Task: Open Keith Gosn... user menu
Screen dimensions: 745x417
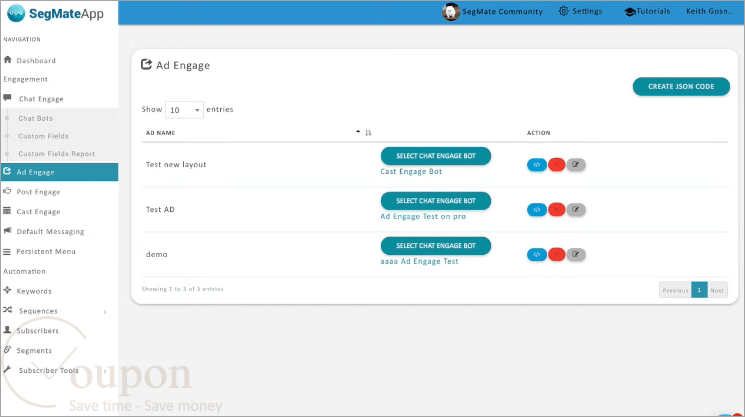Action: tap(709, 11)
